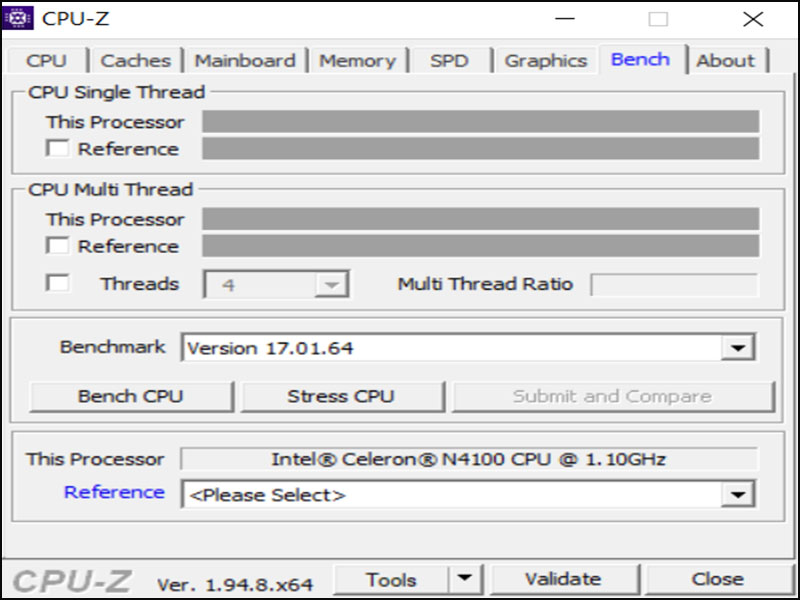Enable Reference checkbox under CPU Single Thread
Screen dimensions: 800x600
tap(57, 148)
